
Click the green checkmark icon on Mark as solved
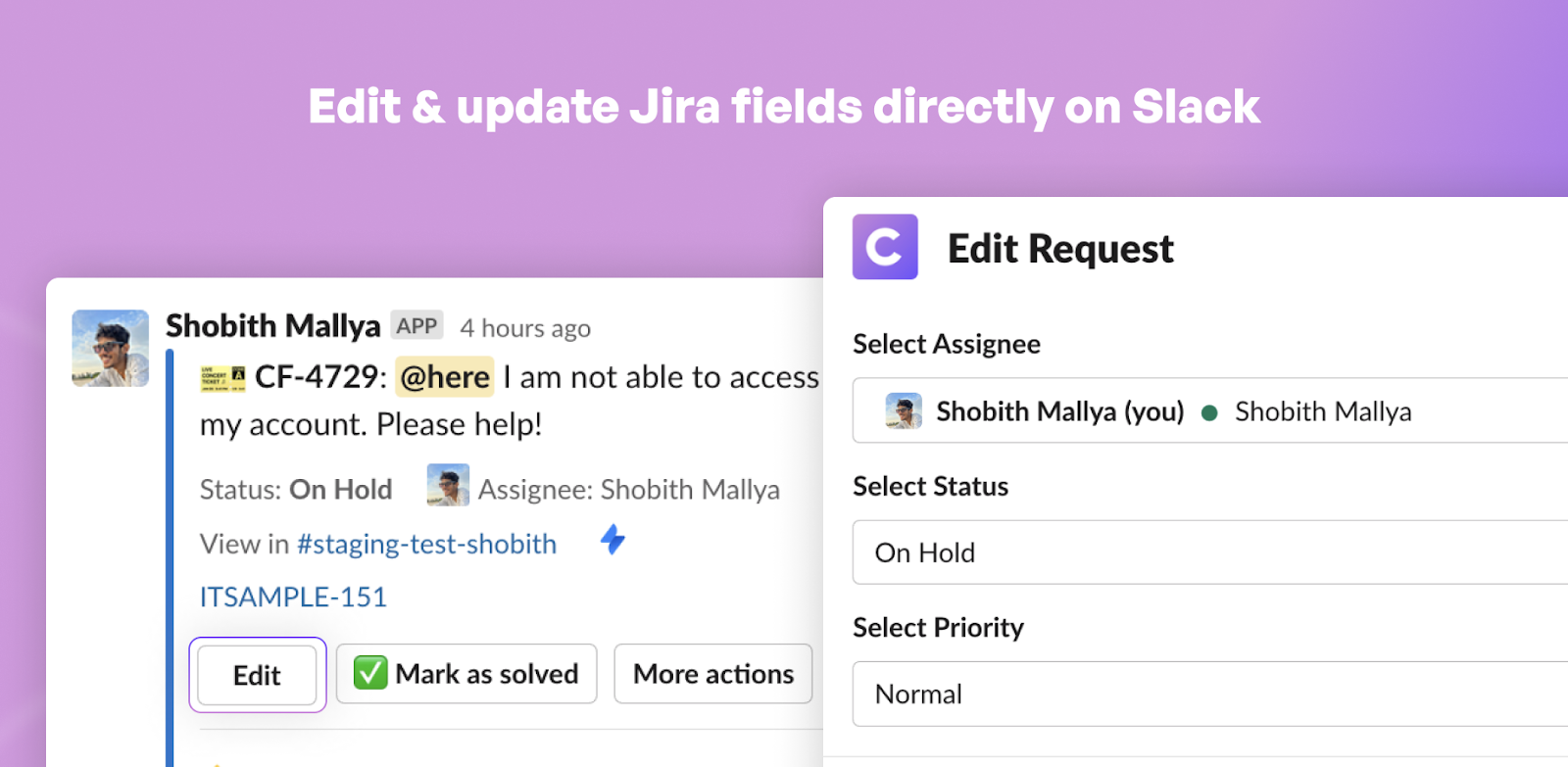(x=370, y=673)
